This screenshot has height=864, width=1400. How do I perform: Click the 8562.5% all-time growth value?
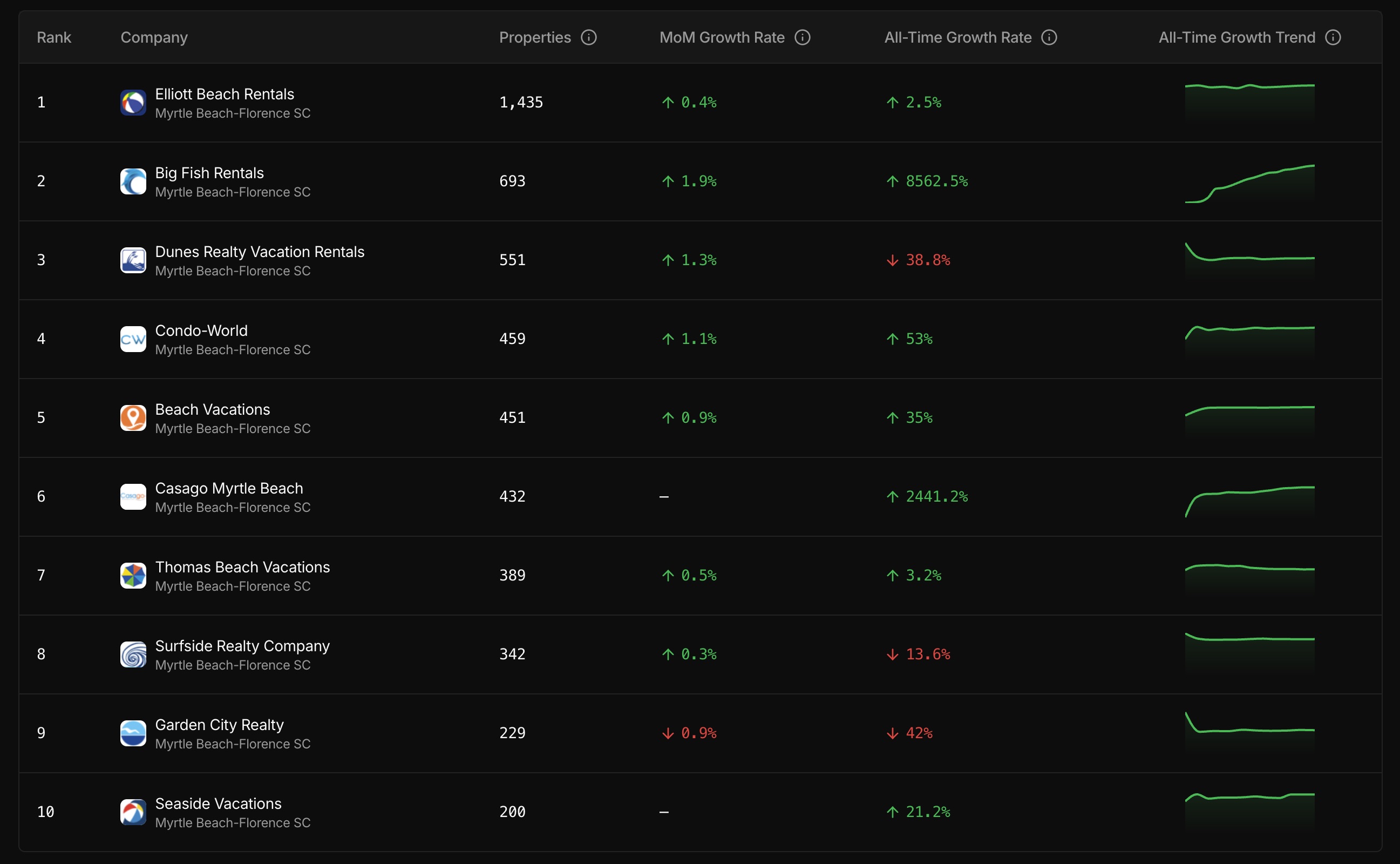click(x=927, y=182)
